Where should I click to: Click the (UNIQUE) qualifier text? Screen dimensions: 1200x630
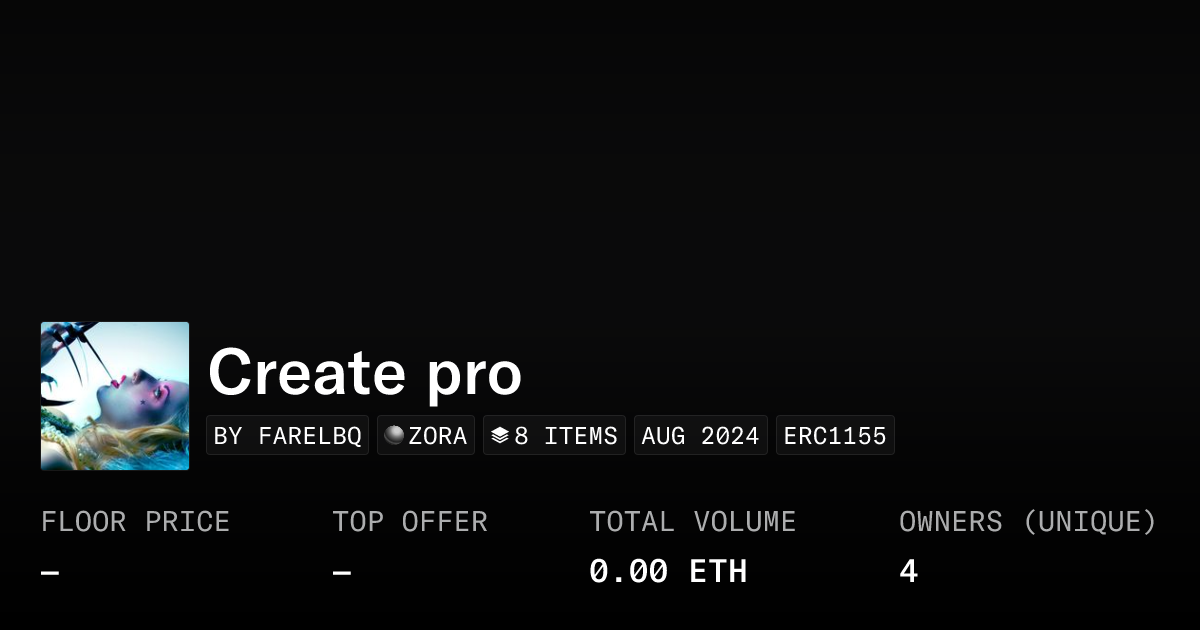1090,522
